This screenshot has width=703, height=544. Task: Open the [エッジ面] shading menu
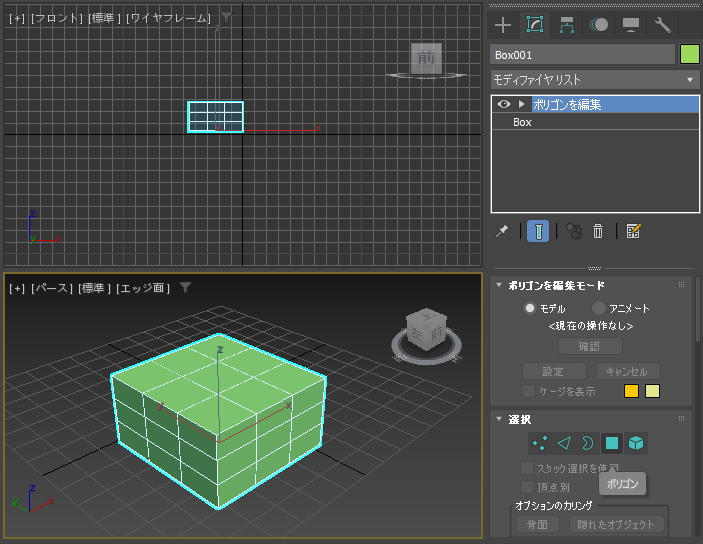point(143,288)
